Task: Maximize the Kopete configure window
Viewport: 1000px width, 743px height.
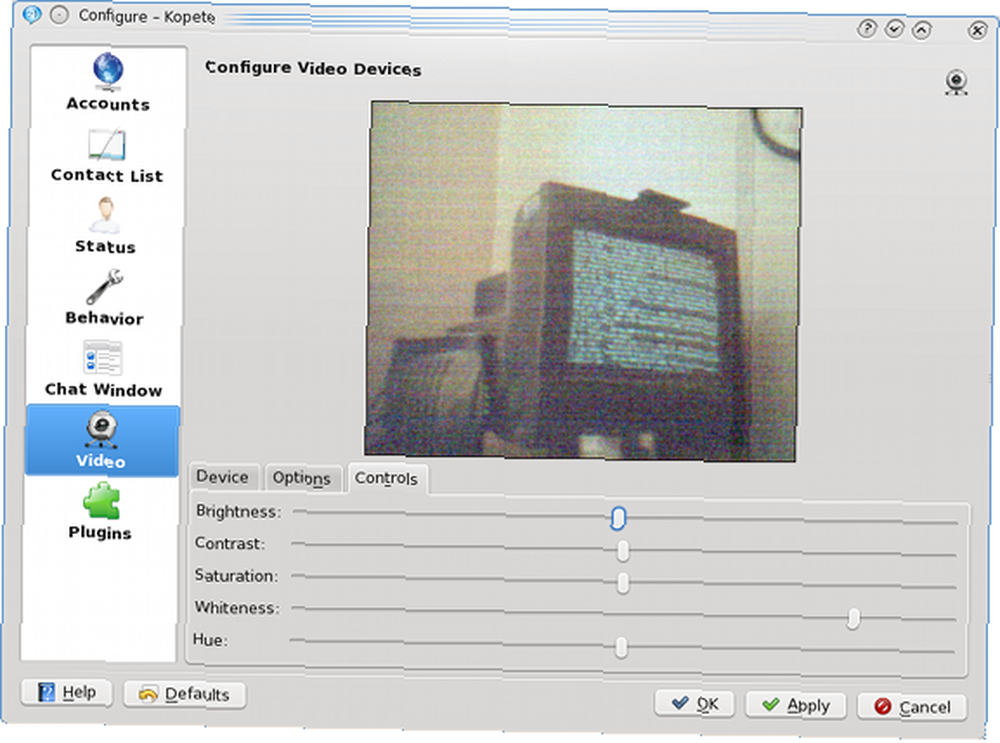Action: click(922, 29)
